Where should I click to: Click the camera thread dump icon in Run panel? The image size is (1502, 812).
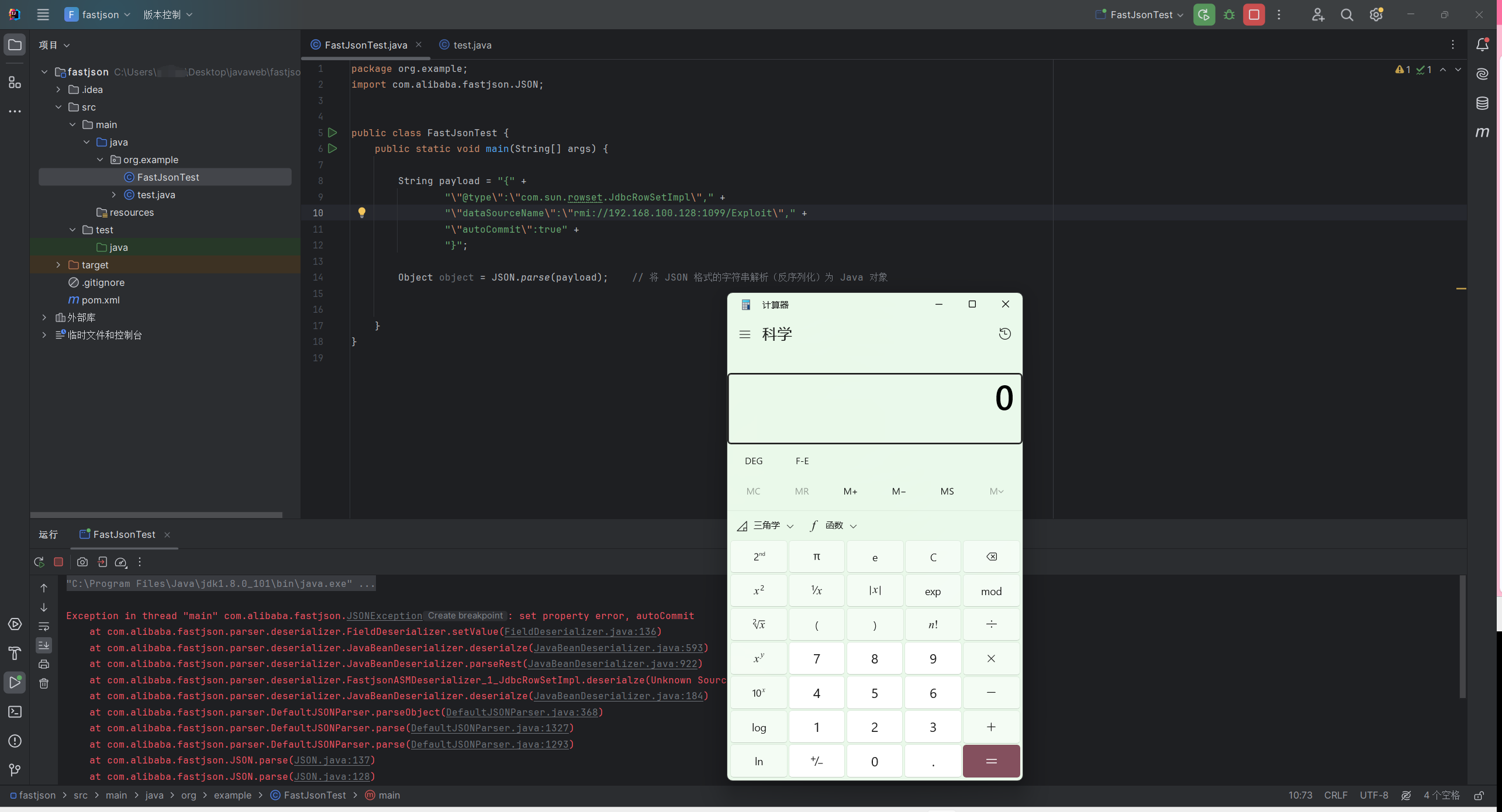[82, 562]
